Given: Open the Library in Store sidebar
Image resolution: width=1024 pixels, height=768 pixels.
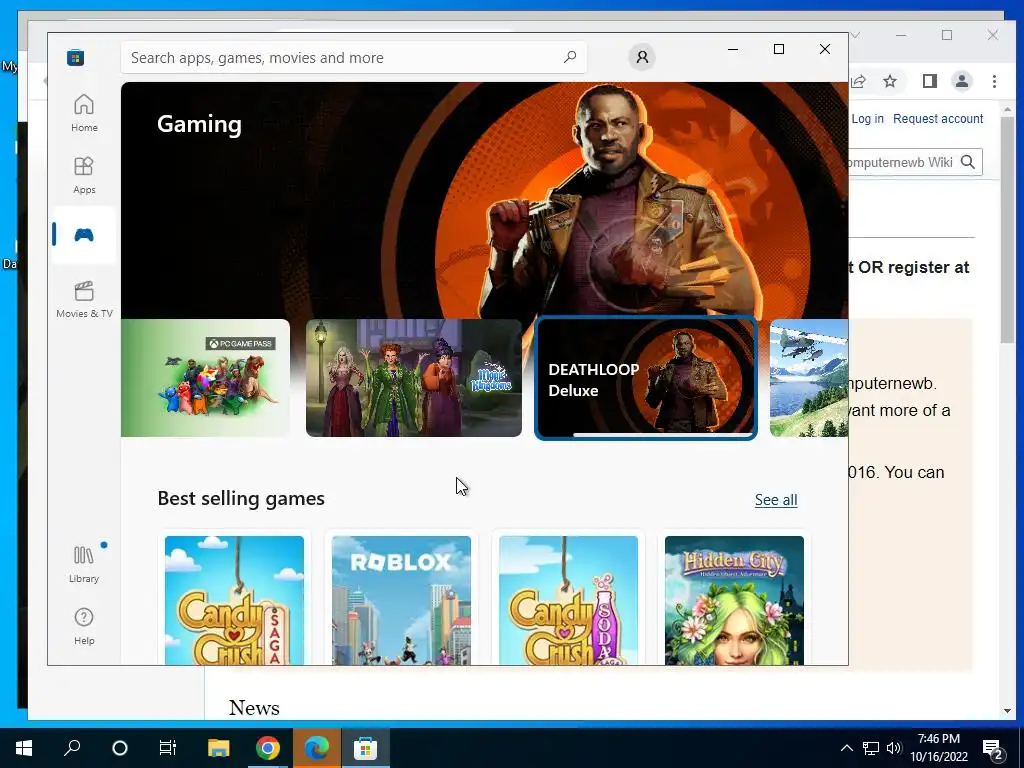Looking at the screenshot, I should 84,564.
